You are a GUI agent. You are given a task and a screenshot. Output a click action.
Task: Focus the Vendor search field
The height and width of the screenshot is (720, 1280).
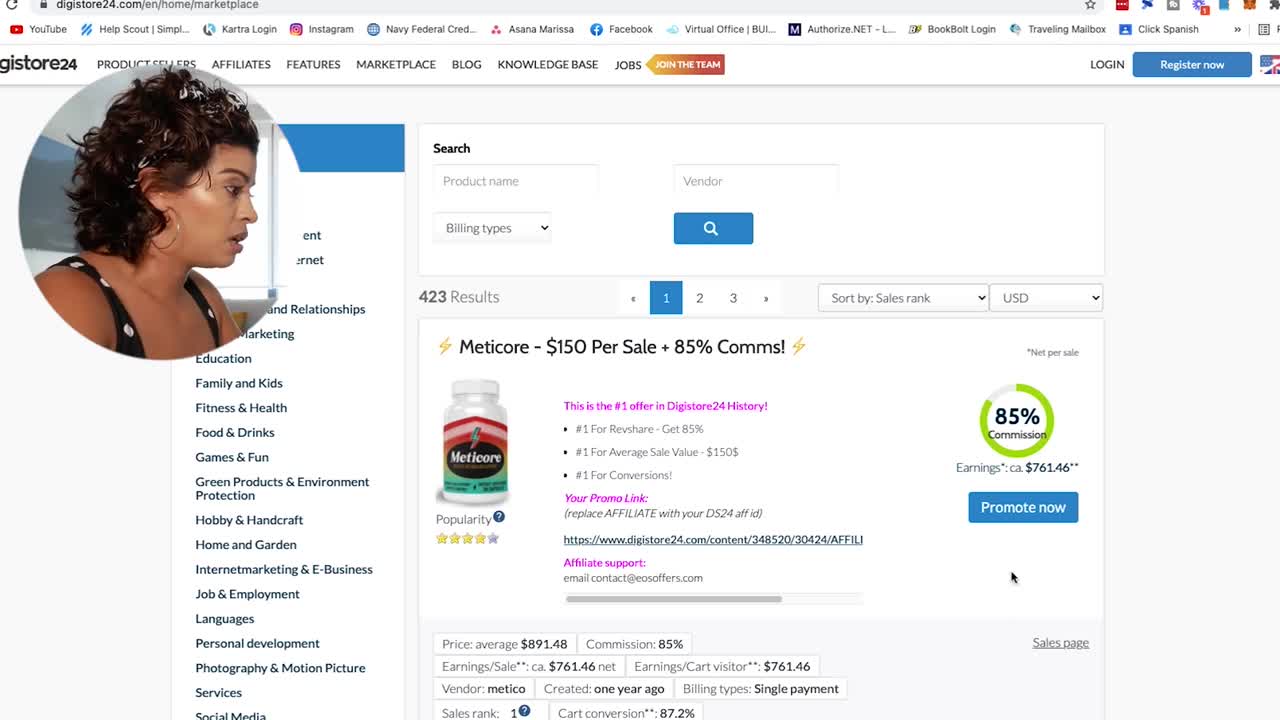point(756,181)
